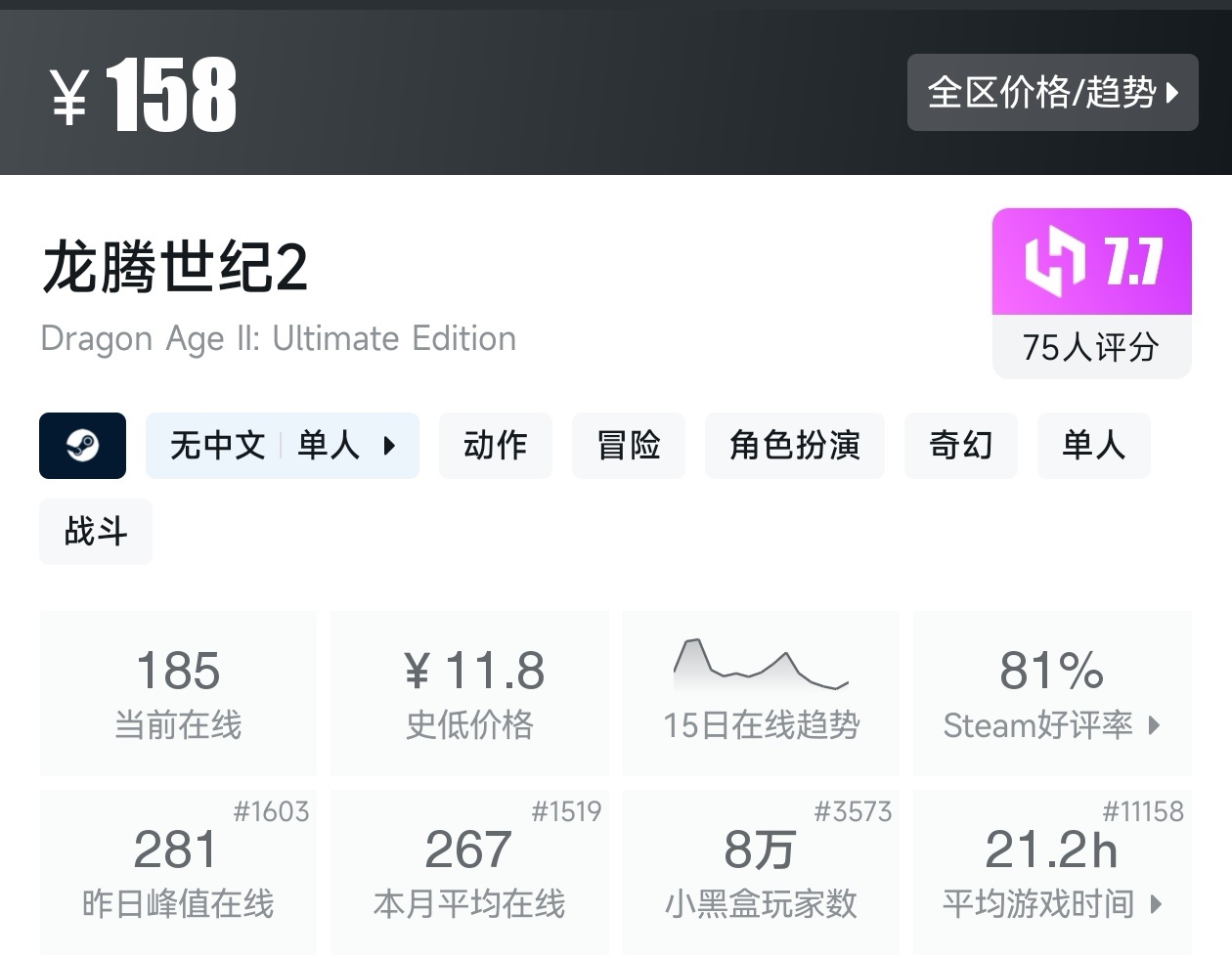Open the 史低价格 ¥11.8 card
This screenshot has height=958, width=1232.
point(469,692)
